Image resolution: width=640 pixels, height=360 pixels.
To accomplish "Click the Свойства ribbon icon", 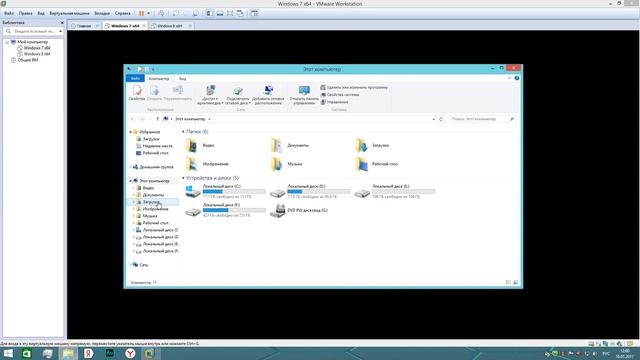I will (137, 93).
